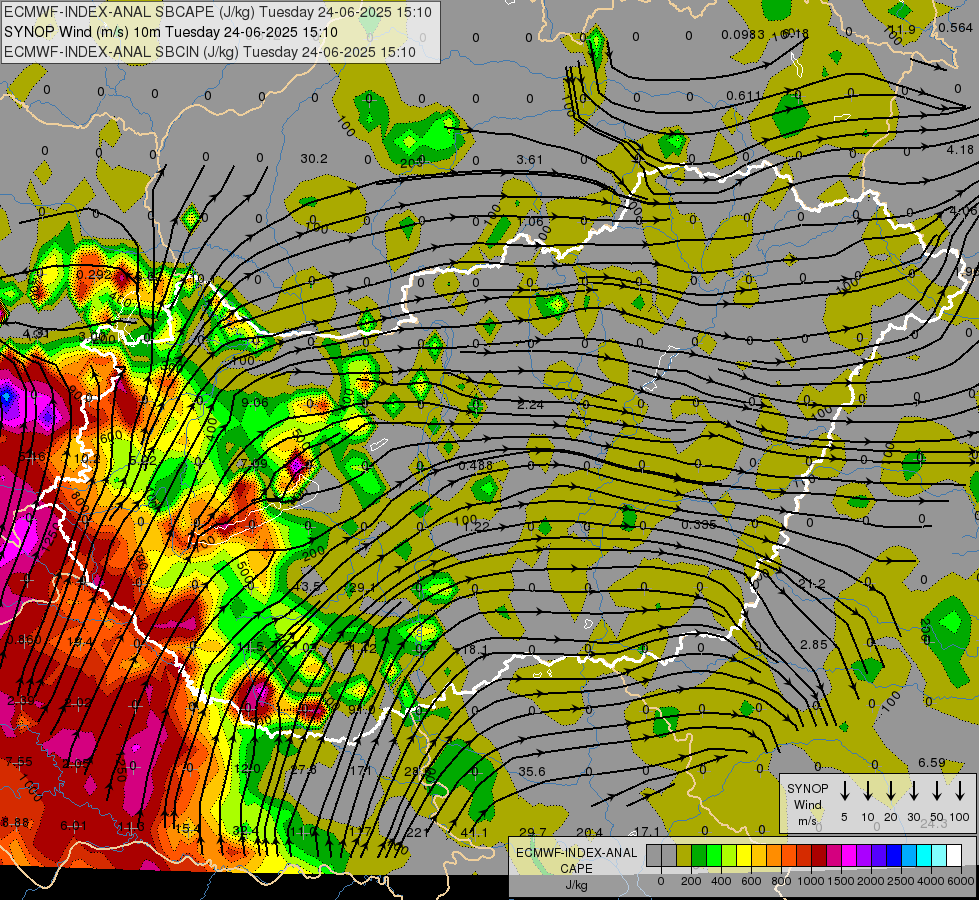Click the '1.22' value on the map

point(476,527)
